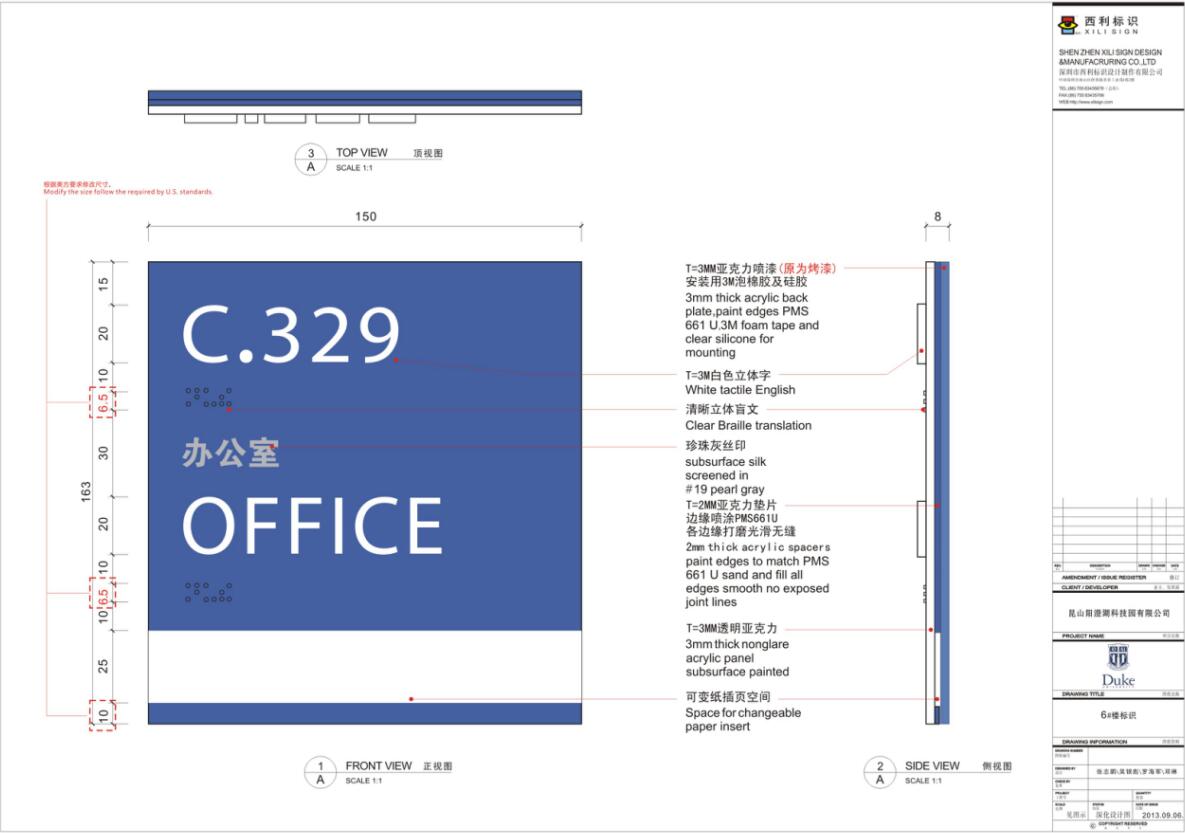Click the 150 width dimension label

pyautogui.click(x=366, y=217)
